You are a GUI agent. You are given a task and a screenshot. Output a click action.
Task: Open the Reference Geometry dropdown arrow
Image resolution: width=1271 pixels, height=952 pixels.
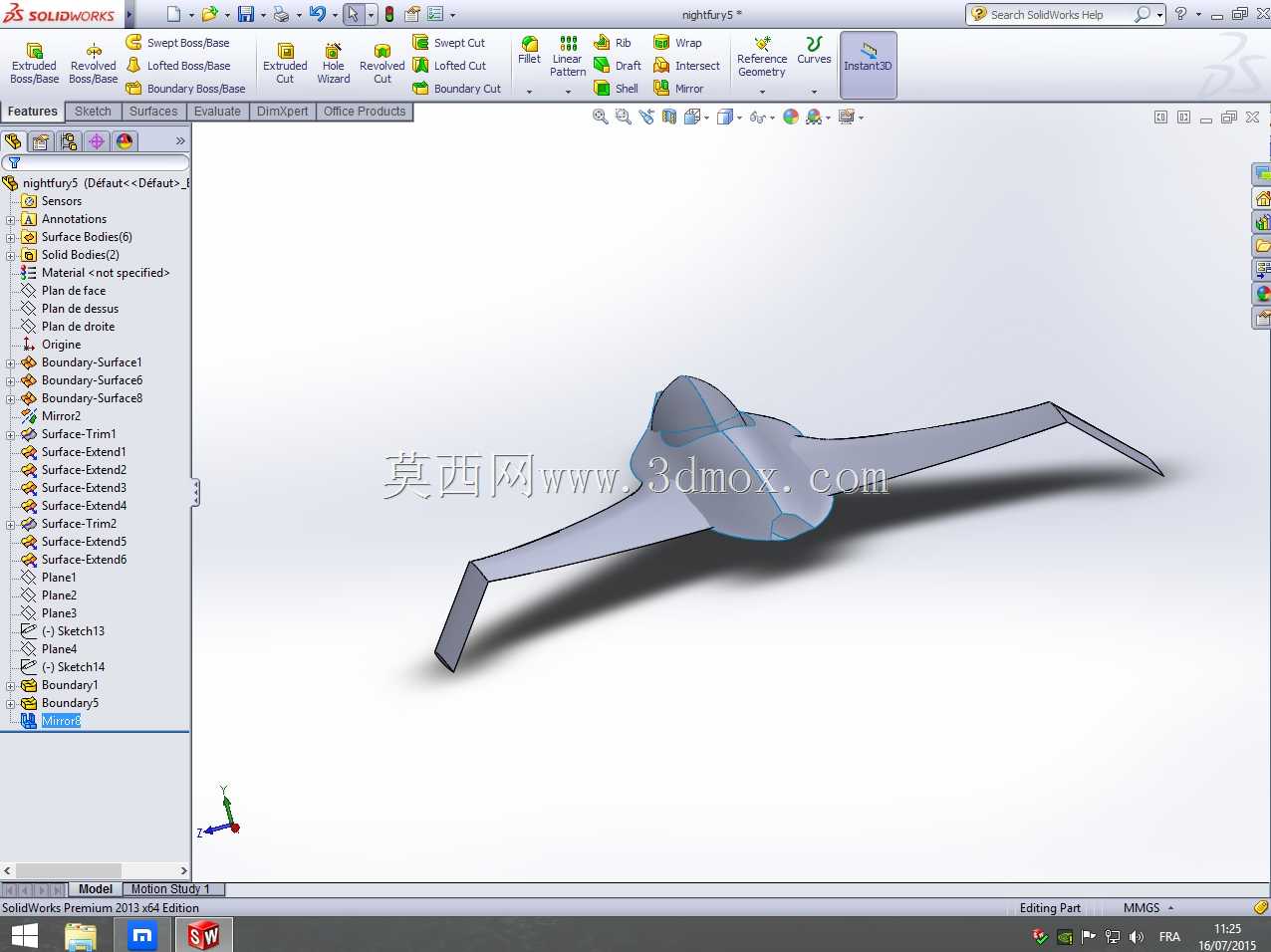click(762, 92)
